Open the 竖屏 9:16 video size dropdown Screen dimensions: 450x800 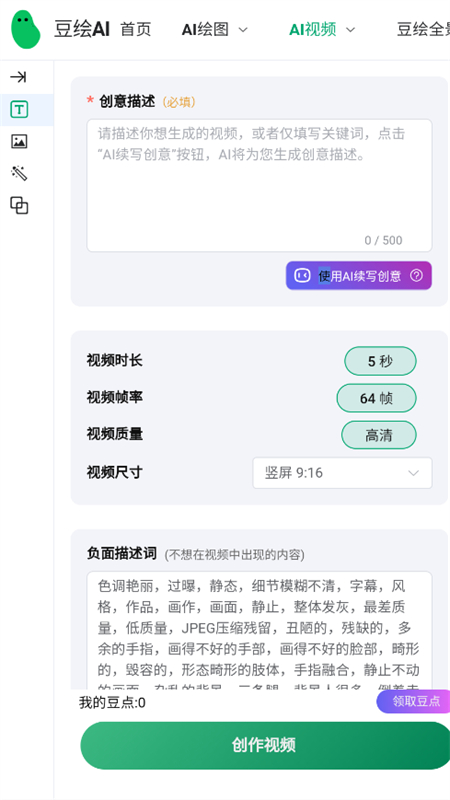point(342,472)
